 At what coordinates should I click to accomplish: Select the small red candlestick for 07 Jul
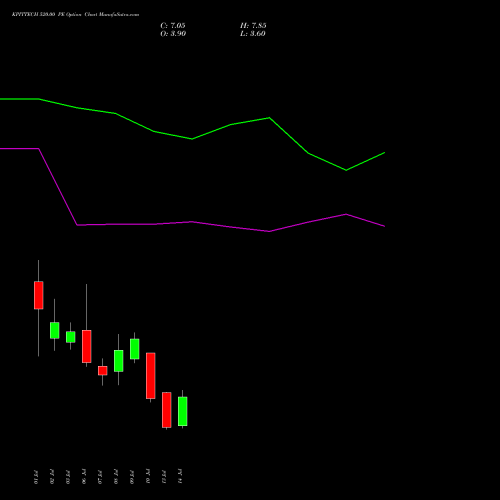click(103, 371)
